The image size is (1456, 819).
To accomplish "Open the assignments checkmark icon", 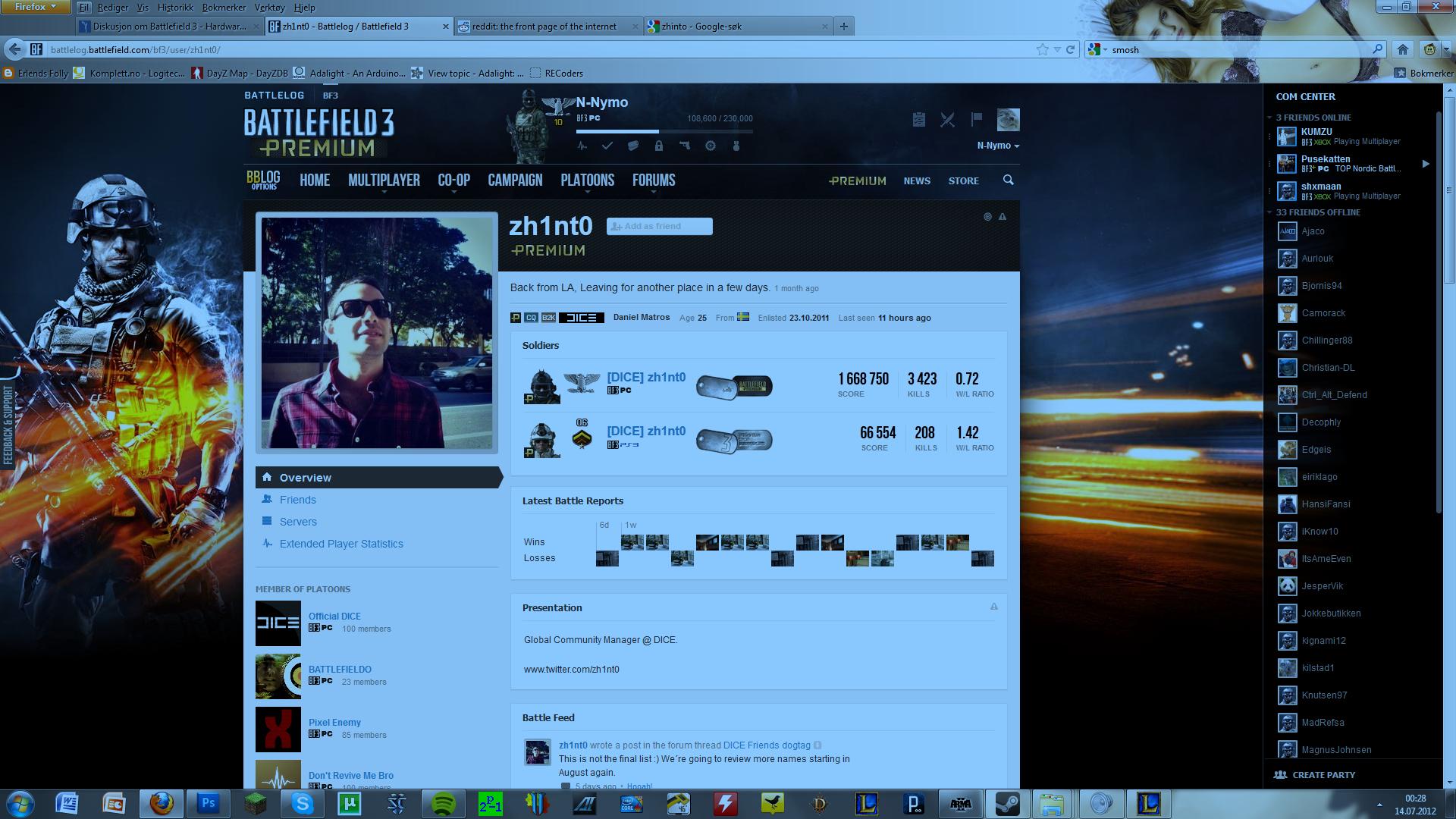I will tap(607, 146).
